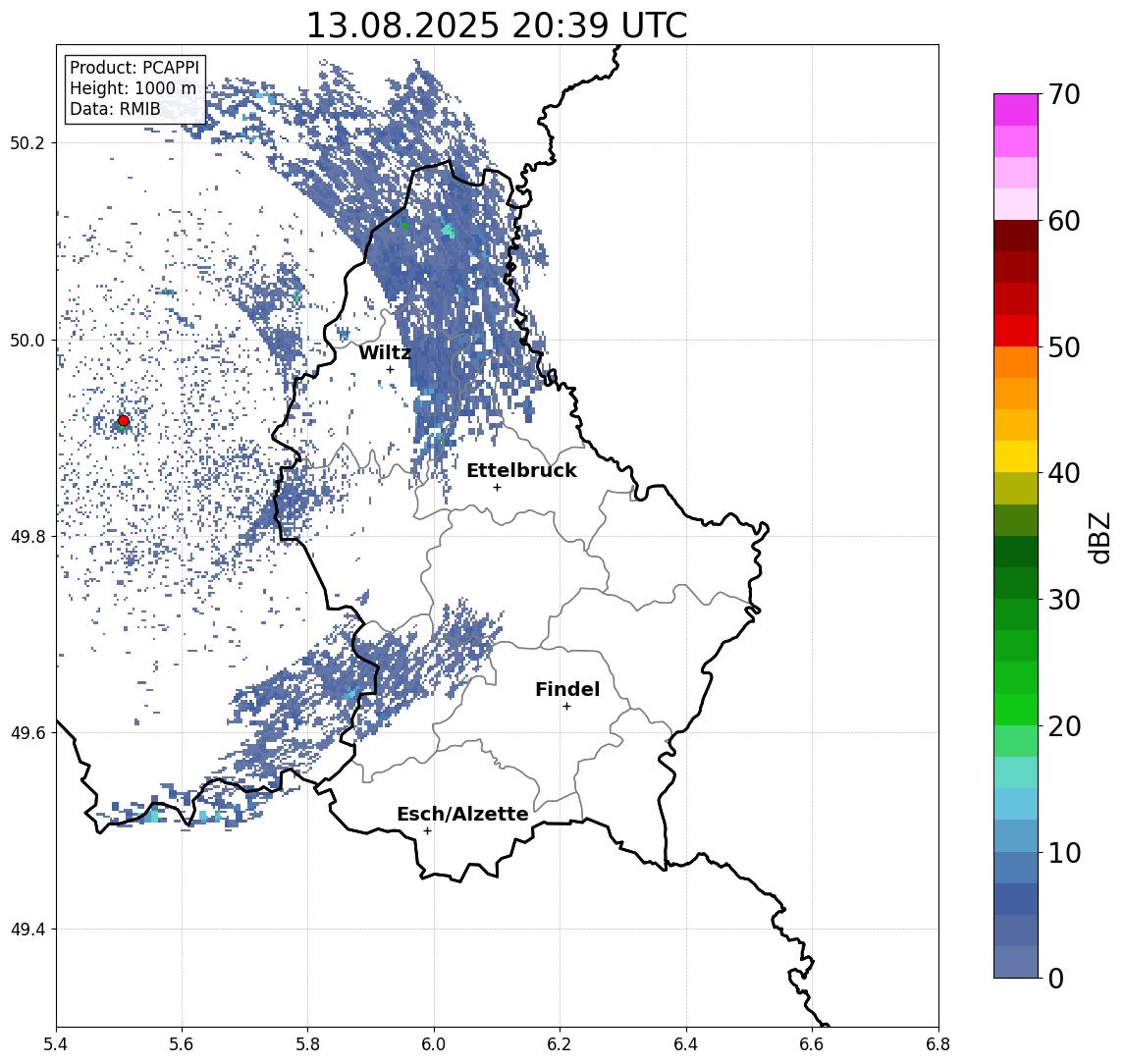Click the 0 colorbar tick label
This screenshot has width=1124, height=1064.
[x=1056, y=978]
